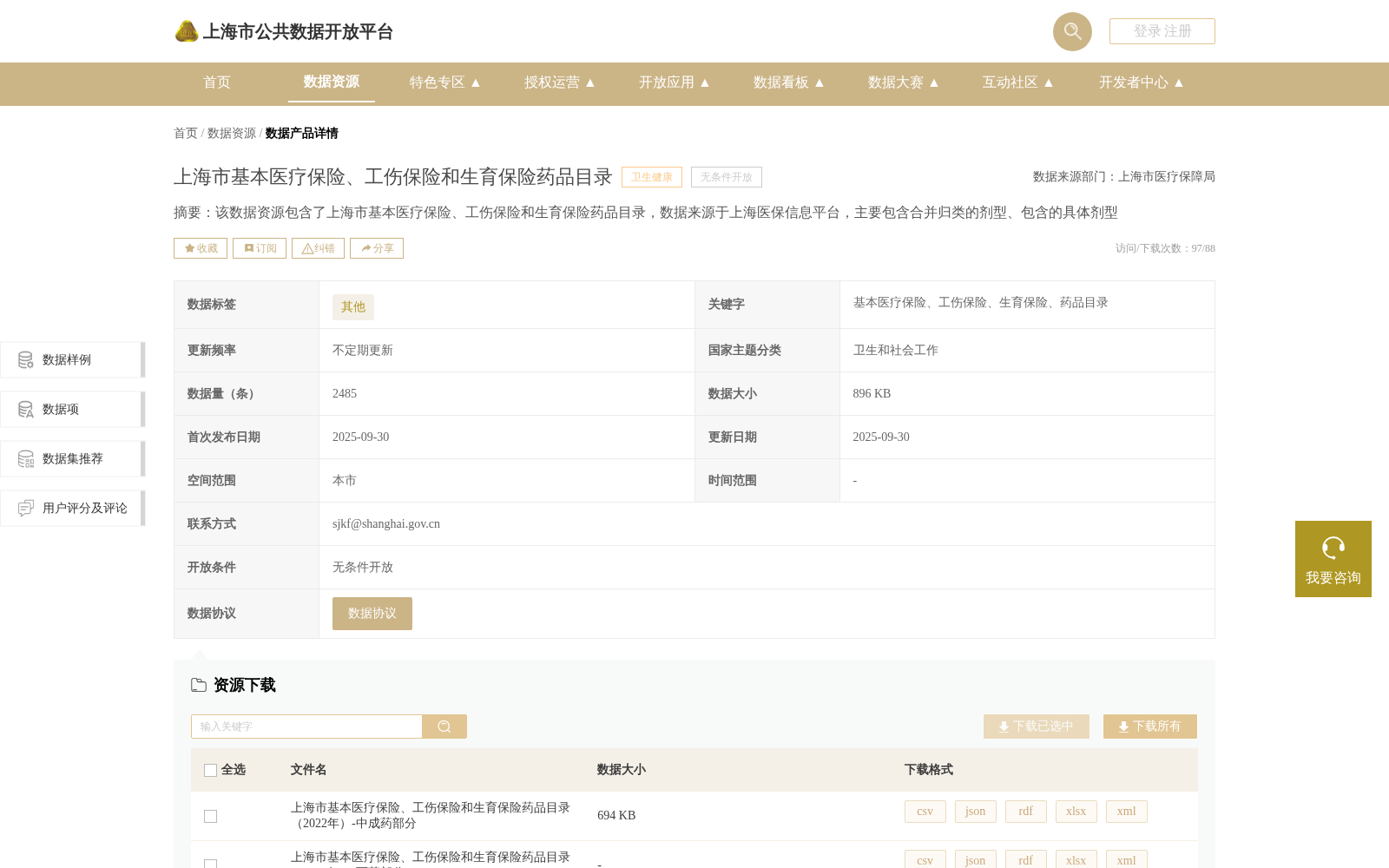1389x868 pixels.
Task: Click the email sjkf@shanghai.gov.cn
Action: click(386, 524)
